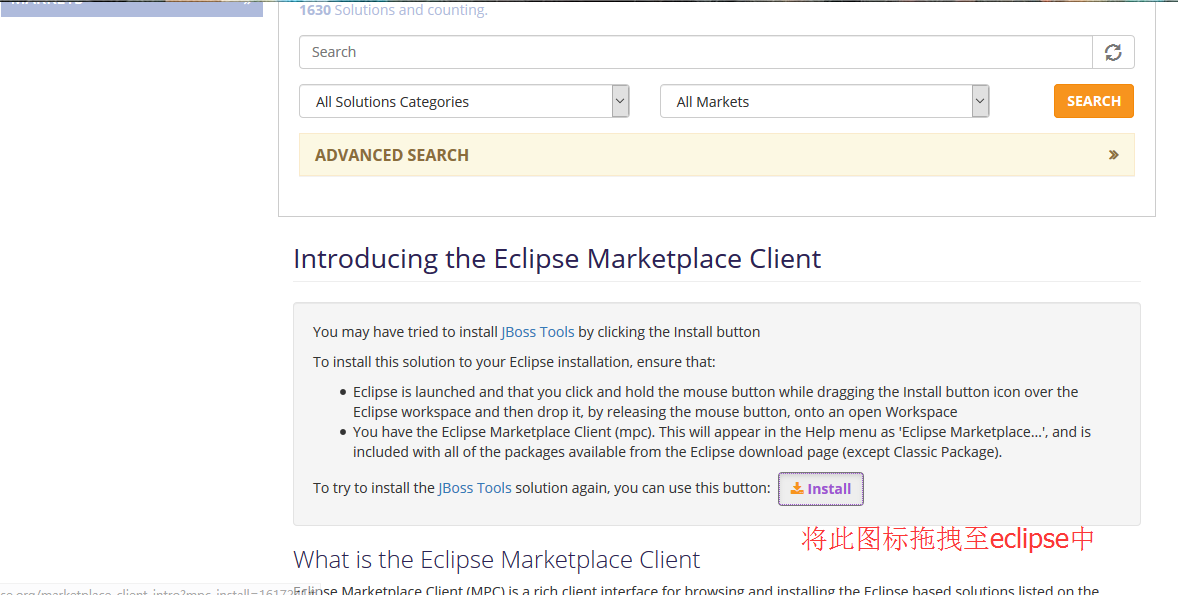Click the bullet starting 'Eclipse is launched and'
1178x595 pixels.
(x=715, y=402)
